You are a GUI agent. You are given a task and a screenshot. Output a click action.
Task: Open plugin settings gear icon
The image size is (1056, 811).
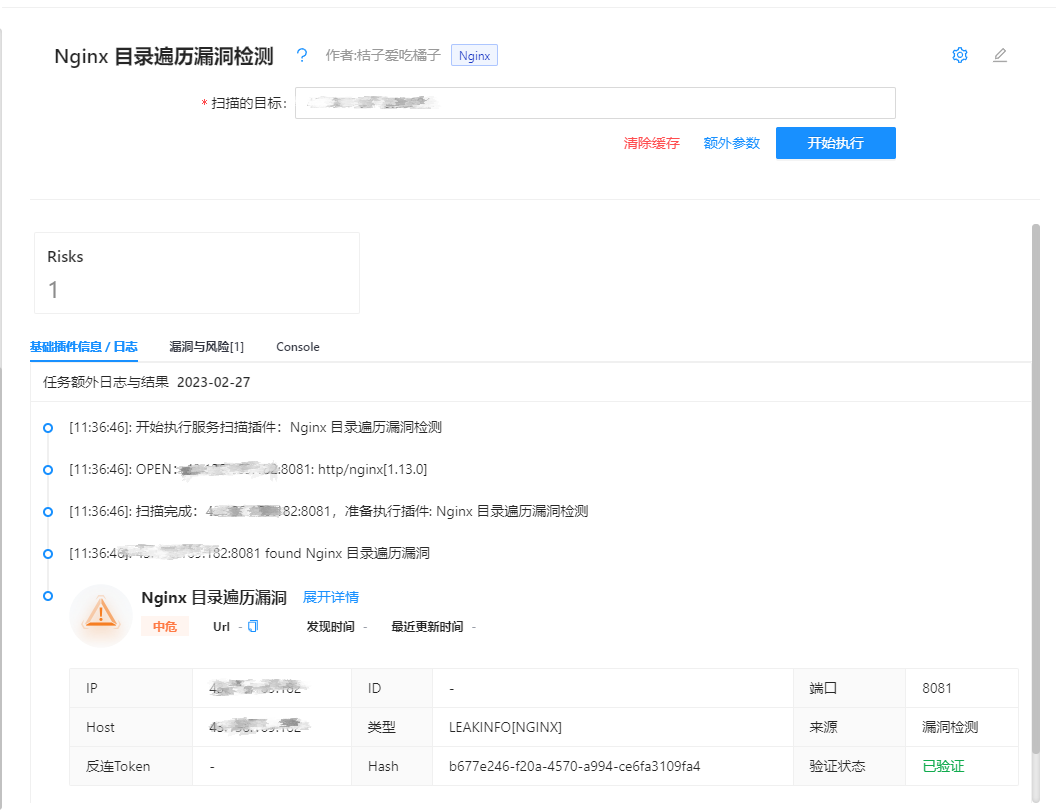click(960, 55)
